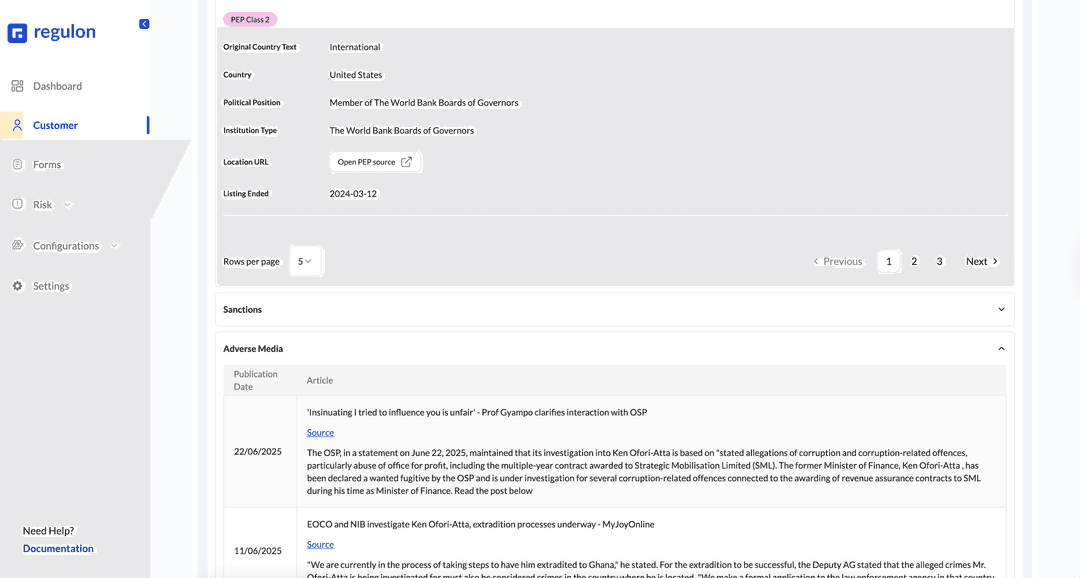Go to the Dashboard menu item

57,86
